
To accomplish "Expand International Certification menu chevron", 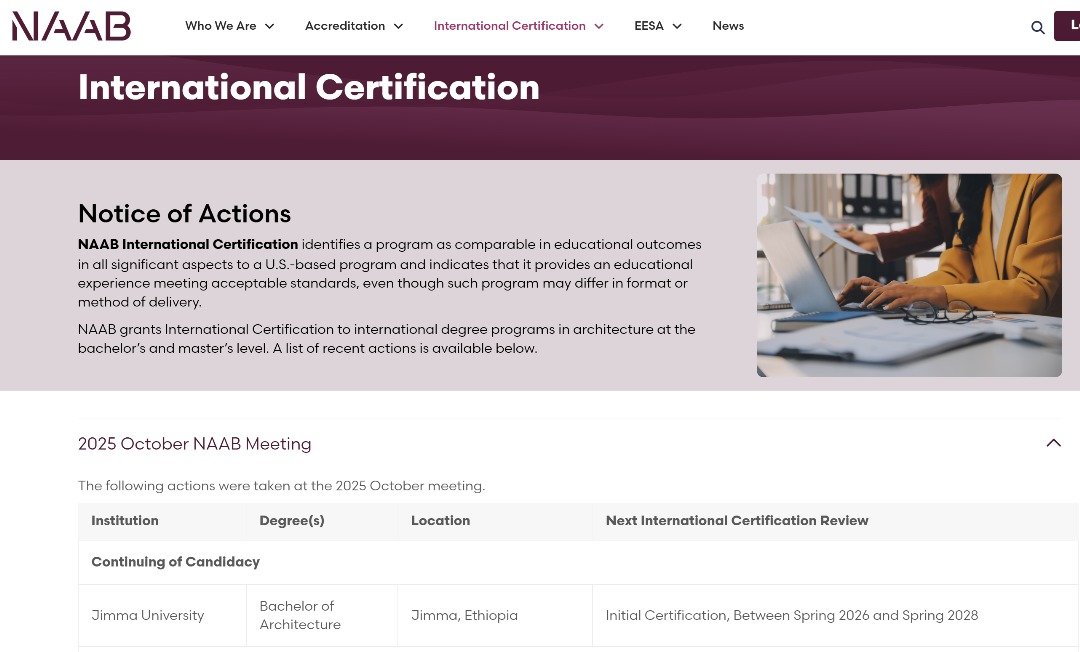I will pos(599,26).
